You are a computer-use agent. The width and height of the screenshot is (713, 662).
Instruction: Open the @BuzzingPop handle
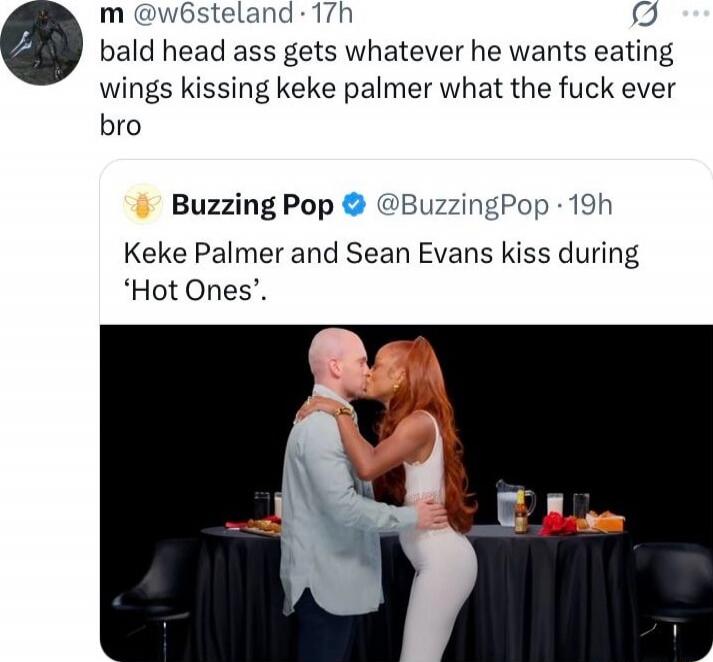[462, 206]
